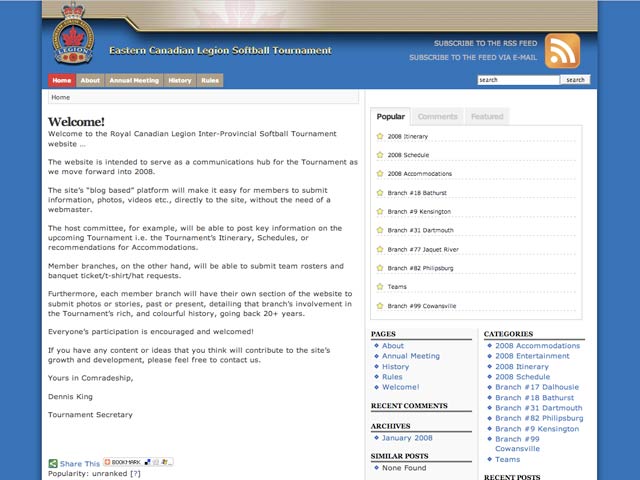Screen dimensions: 640x480
Task: Click the Bookmark sharing button
Action: [x=138, y=462]
